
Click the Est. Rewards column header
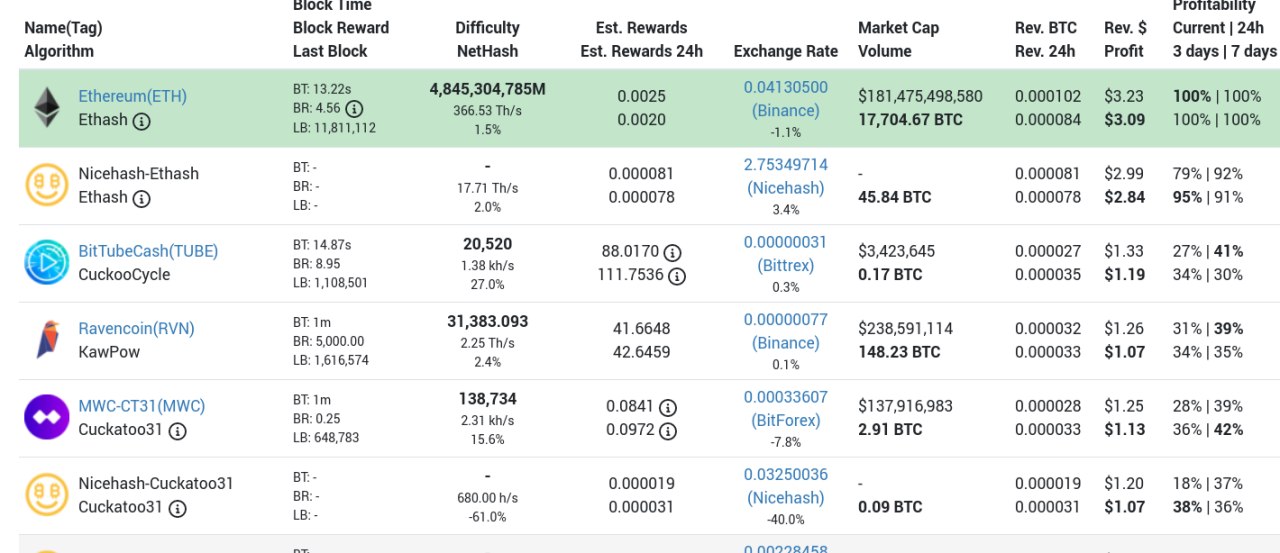pos(641,39)
